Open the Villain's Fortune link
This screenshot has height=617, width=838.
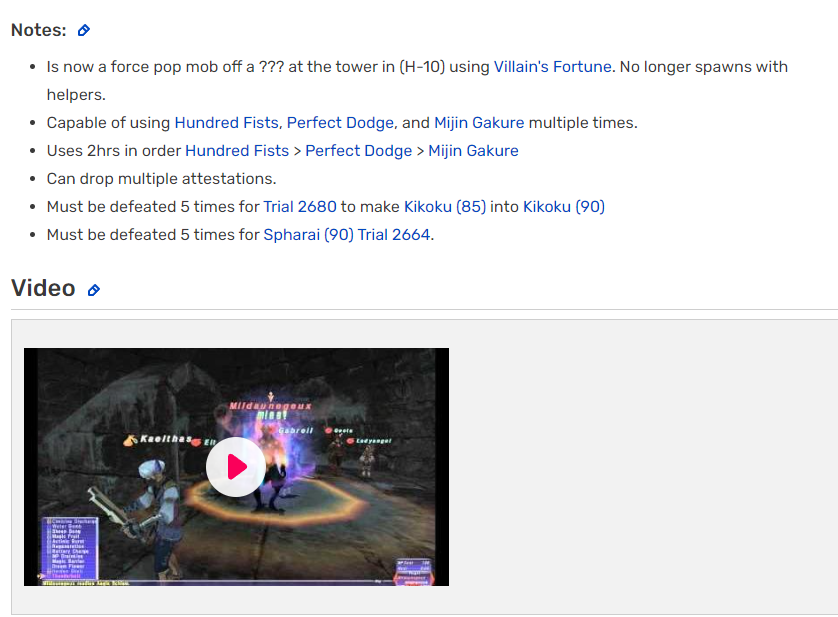tap(553, 67)
